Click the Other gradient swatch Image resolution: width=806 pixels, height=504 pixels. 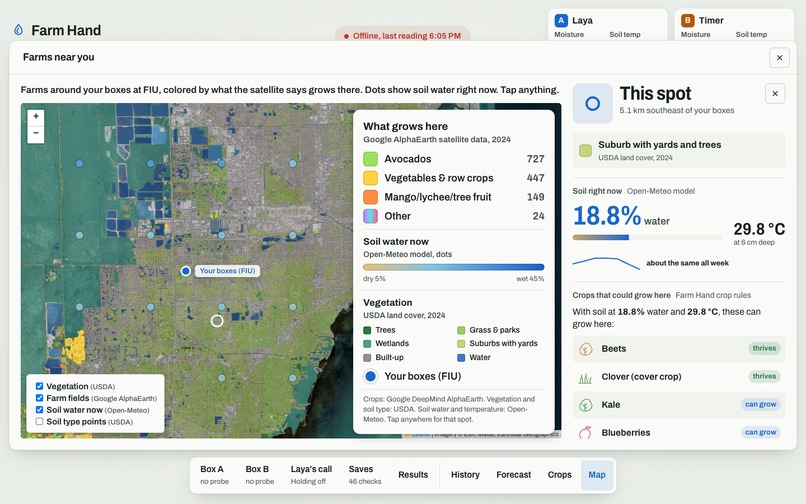click(x=371, y=216)
